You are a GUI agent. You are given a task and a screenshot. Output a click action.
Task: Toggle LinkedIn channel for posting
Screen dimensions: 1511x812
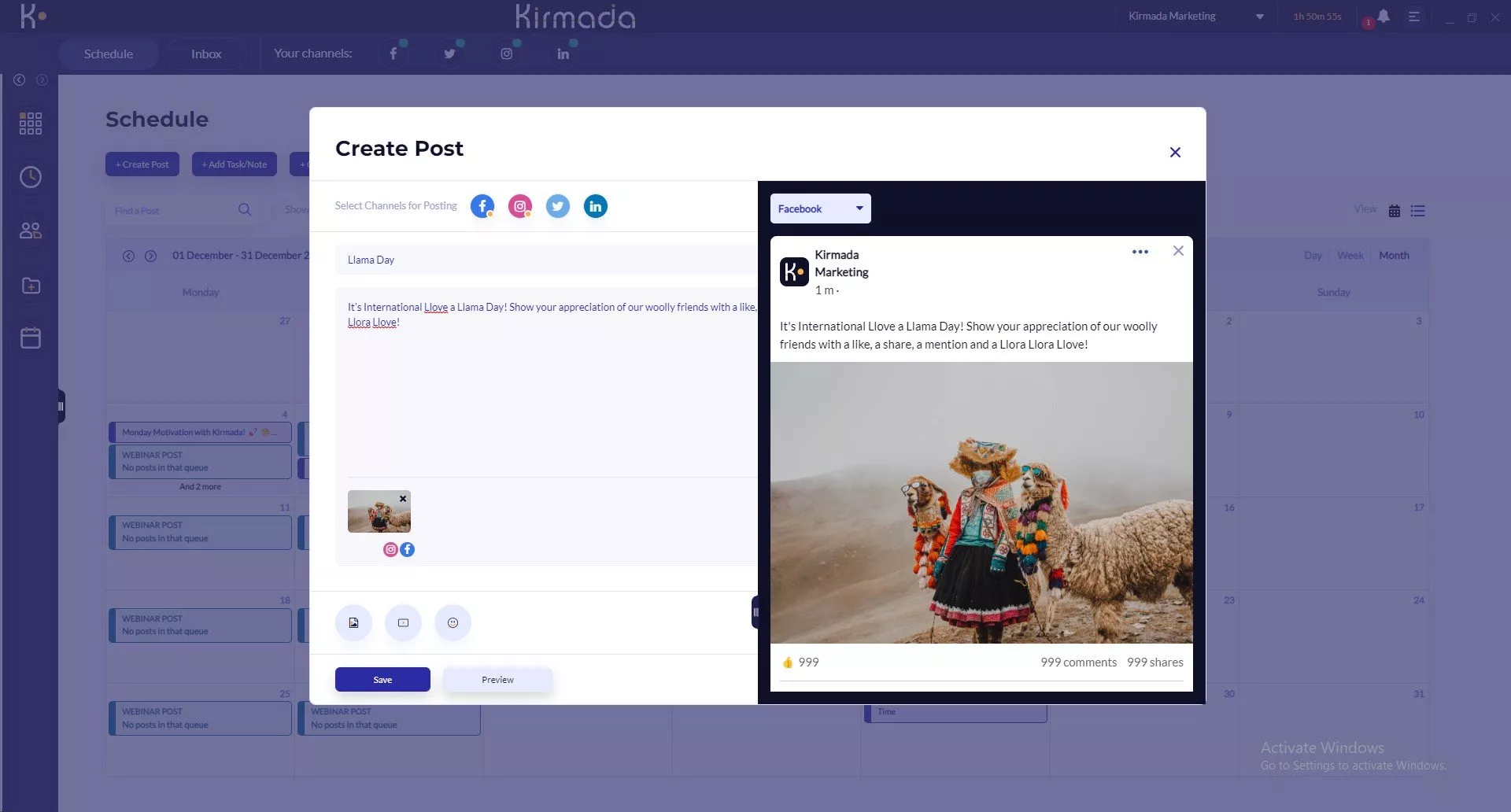pos(596,206)
